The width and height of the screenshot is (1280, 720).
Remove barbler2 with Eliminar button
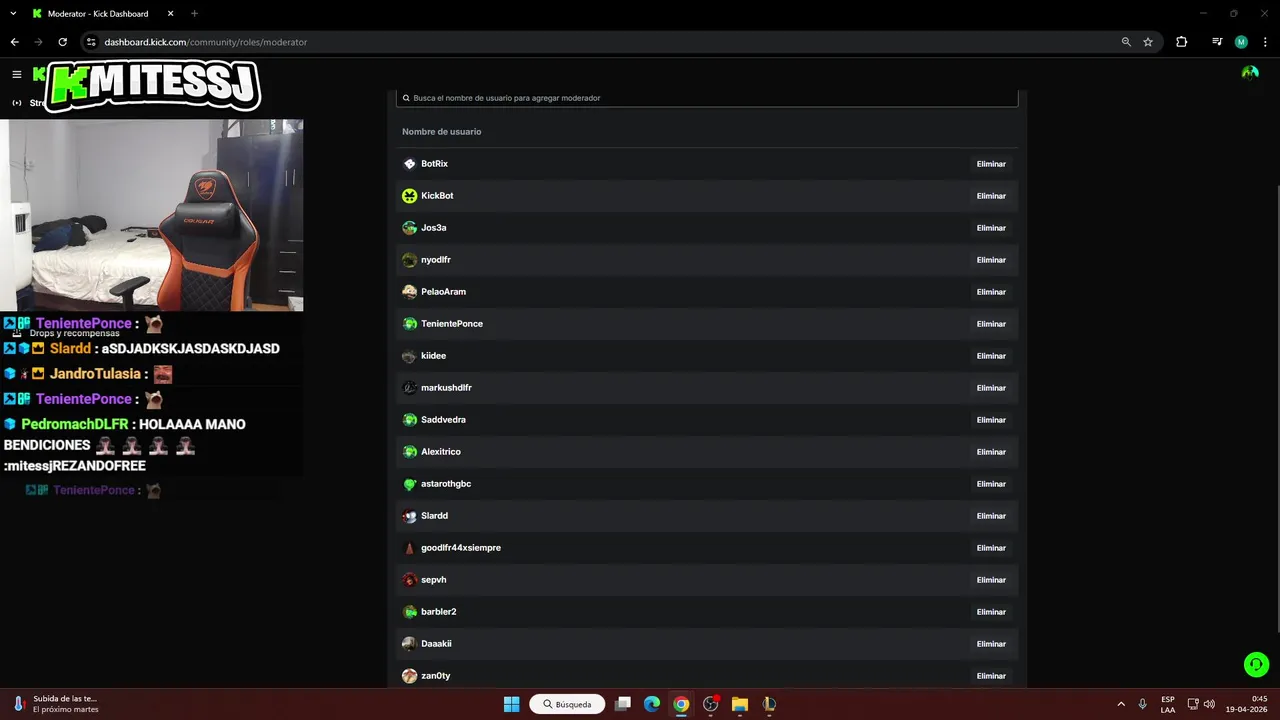click(x=991, y=612)
